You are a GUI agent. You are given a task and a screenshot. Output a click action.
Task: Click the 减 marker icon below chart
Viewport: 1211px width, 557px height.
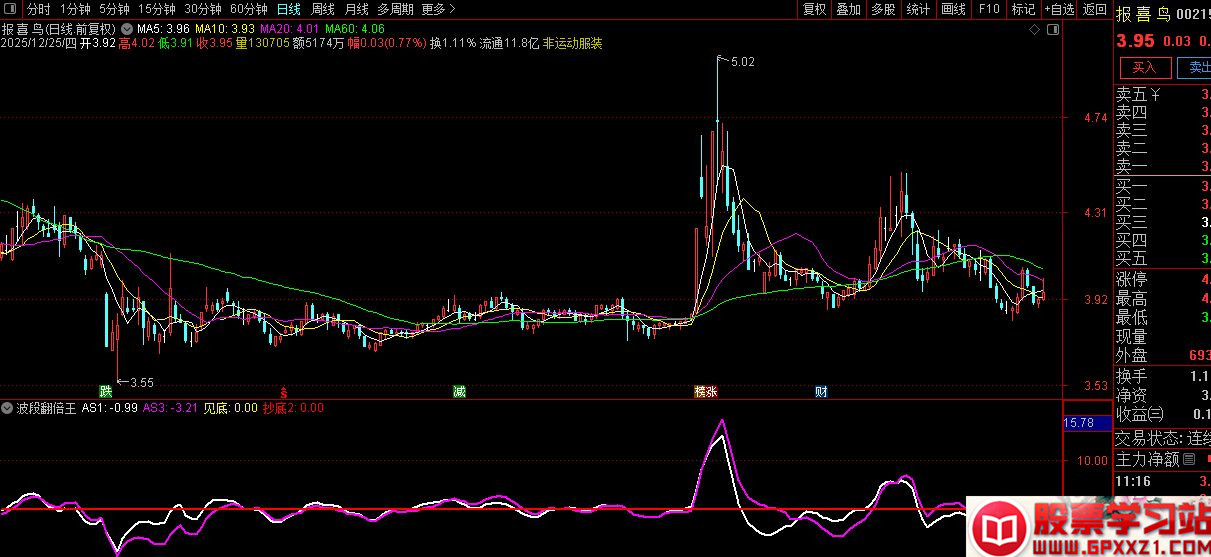pos(459,391)
